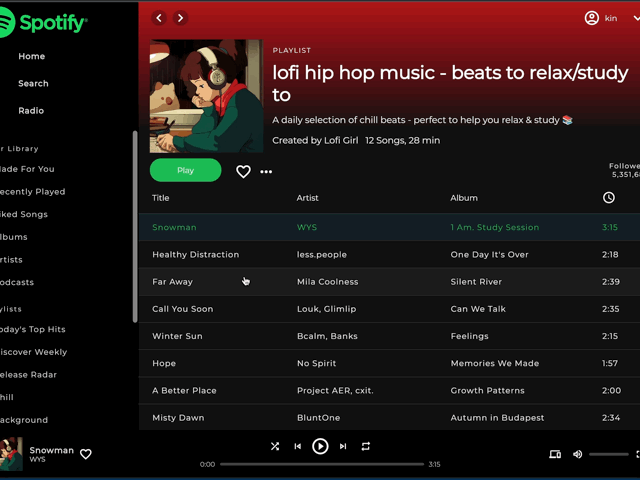640x480 pixels.
Task: Skip to the next track
Action: (343, 447)
